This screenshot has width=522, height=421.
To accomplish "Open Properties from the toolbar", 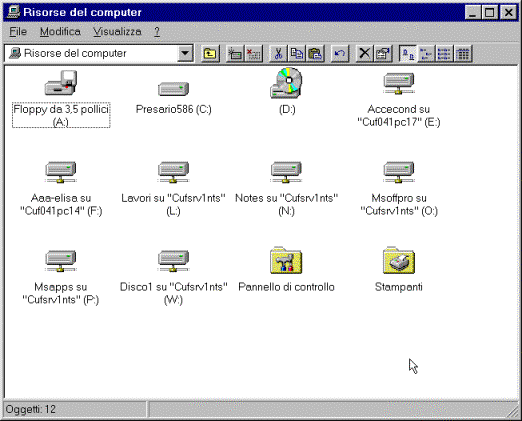I will click(383, 53).
